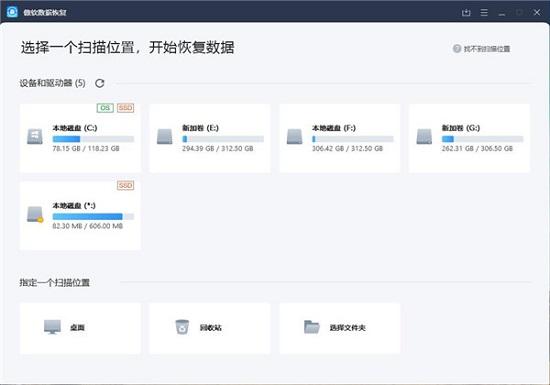Image resolution: width=550 pixels, height=385 pixels.
Task: Click the help question mark icon
Action: tap(457, 49)
